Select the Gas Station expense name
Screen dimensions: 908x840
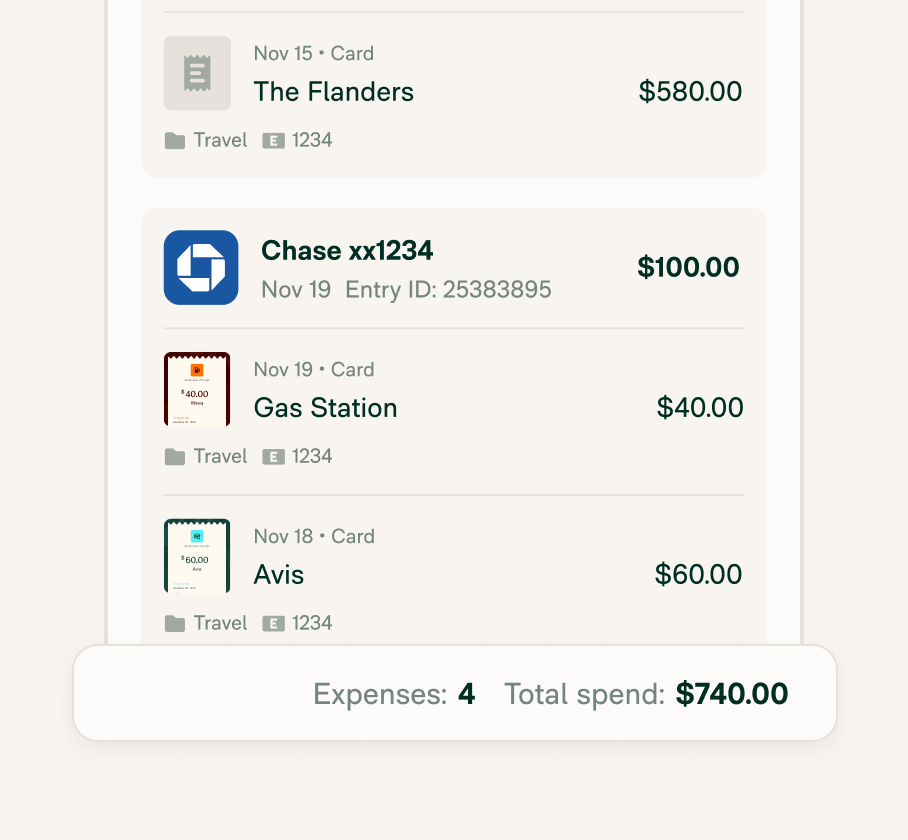pyautogui.click(x=325, y=408)
